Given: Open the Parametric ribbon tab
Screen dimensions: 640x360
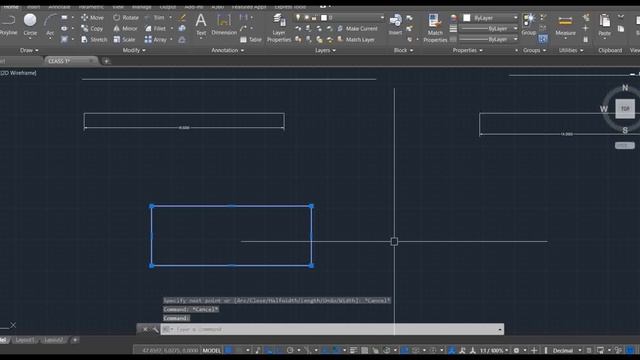Looking at the screenshot, I should [91, 7].
